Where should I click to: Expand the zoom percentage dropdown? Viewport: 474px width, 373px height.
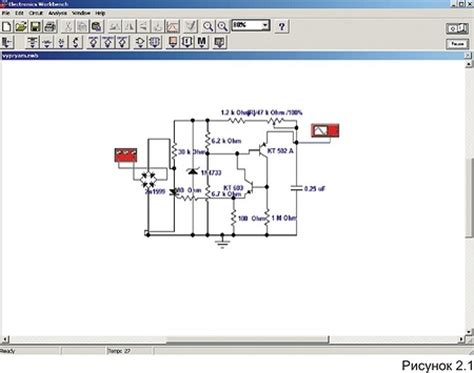click(265, 25)
